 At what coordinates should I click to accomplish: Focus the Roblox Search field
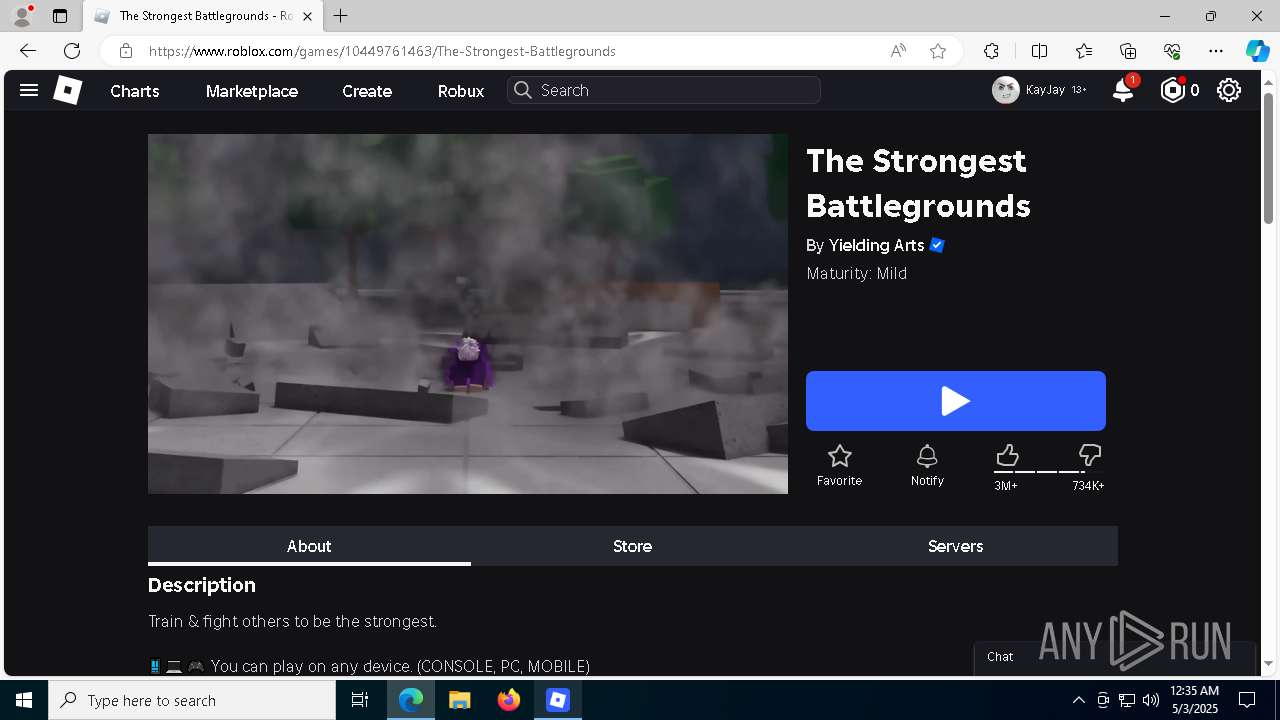coord(664,90)
